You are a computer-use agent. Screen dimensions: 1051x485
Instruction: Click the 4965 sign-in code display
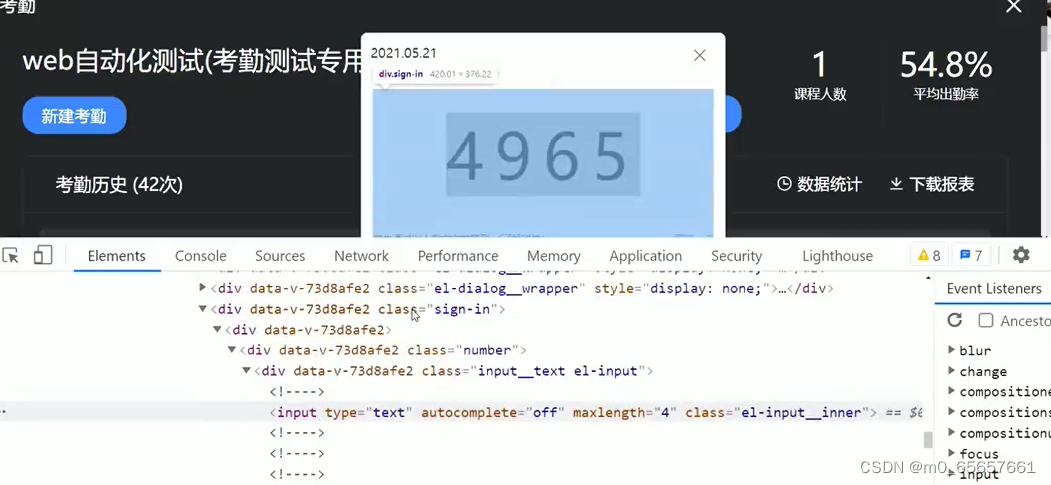click(543, 155)
